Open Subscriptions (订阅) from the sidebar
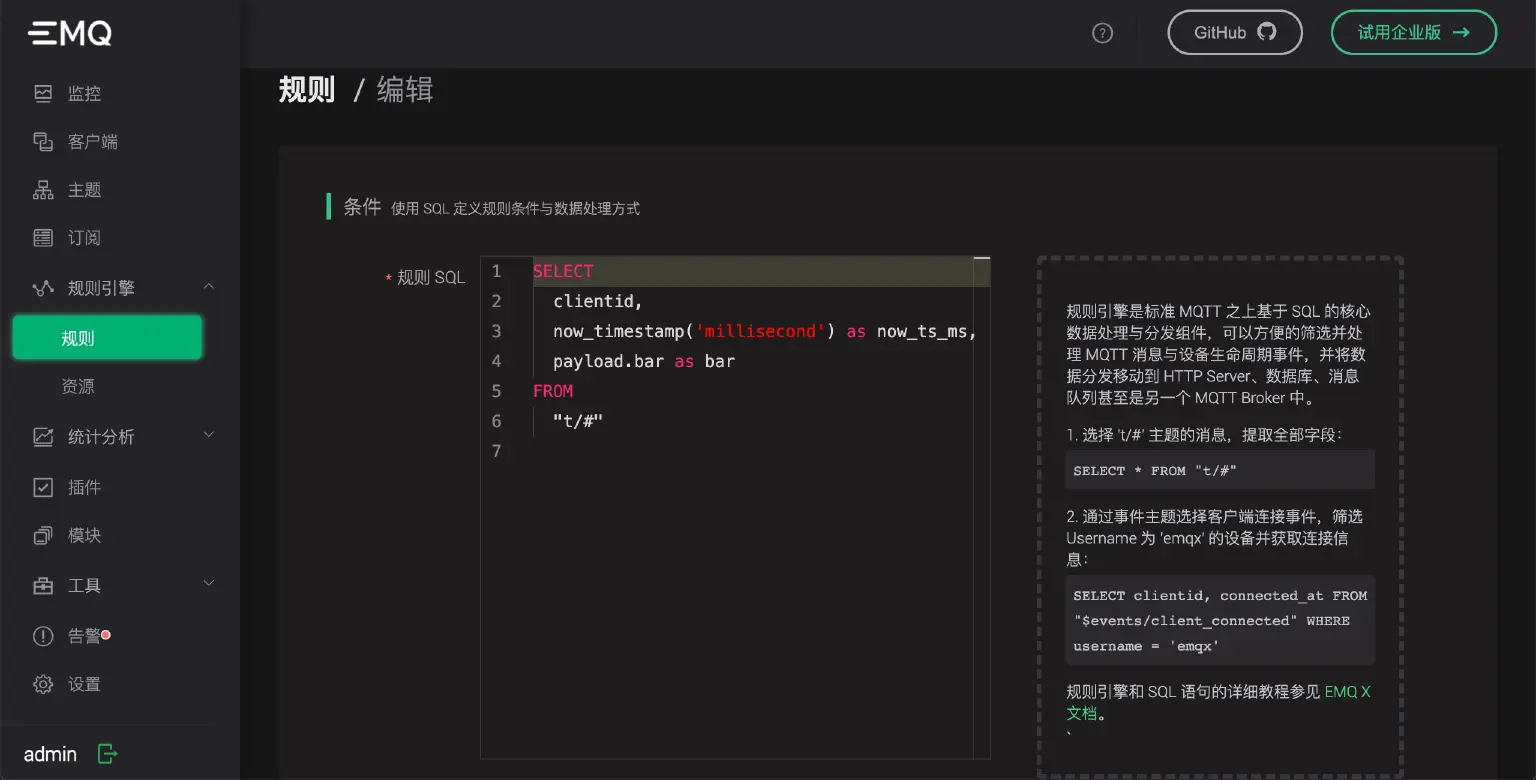The width and height of the screenshot is (1536, 780). [42, 237]
